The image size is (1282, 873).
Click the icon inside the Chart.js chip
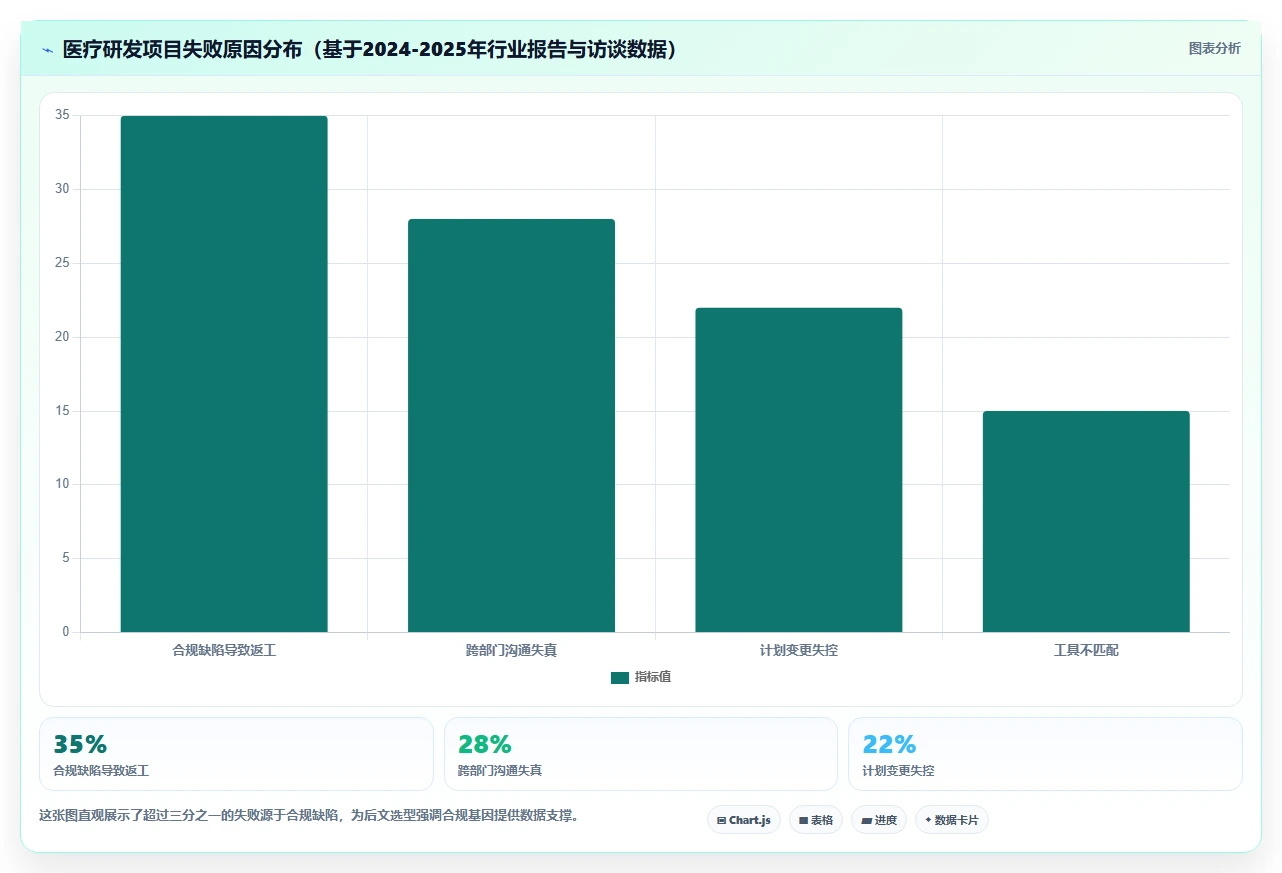[721, 820]
